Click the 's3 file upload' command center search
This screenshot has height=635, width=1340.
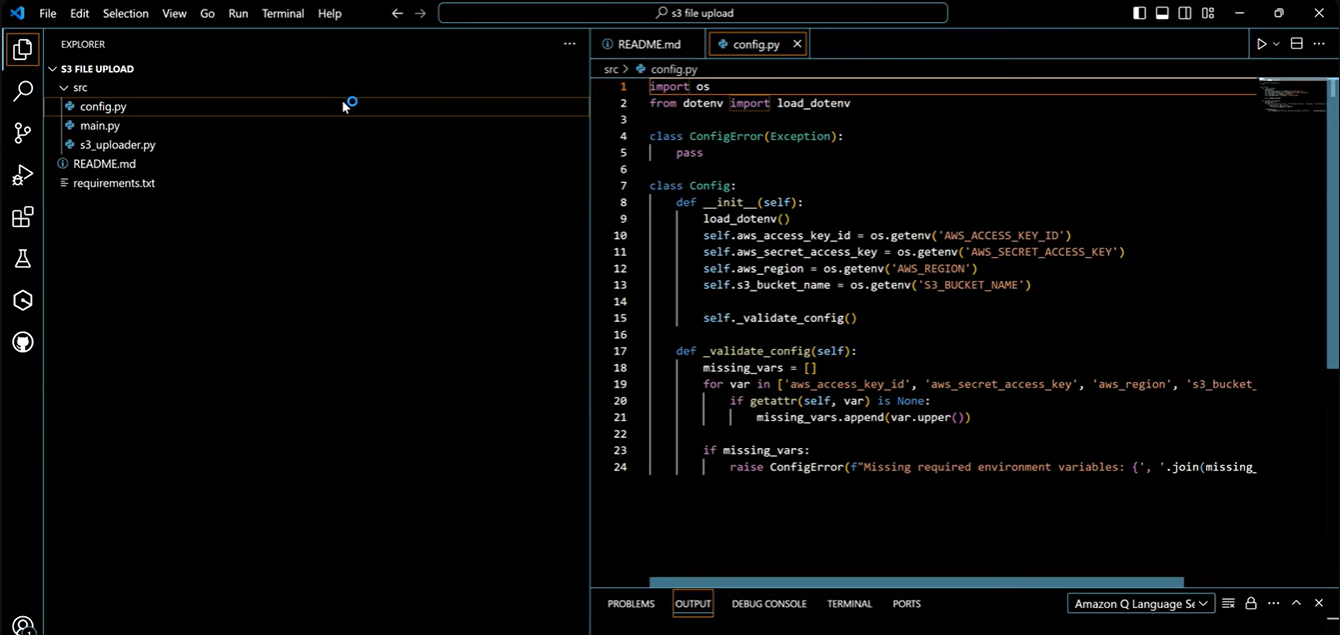click(x=693, y=13)
